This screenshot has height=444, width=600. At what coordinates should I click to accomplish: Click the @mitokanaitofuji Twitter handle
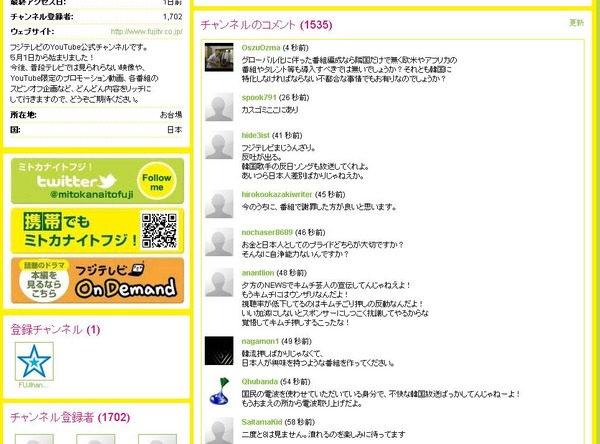pyautogui.click(x=91, y=194)
